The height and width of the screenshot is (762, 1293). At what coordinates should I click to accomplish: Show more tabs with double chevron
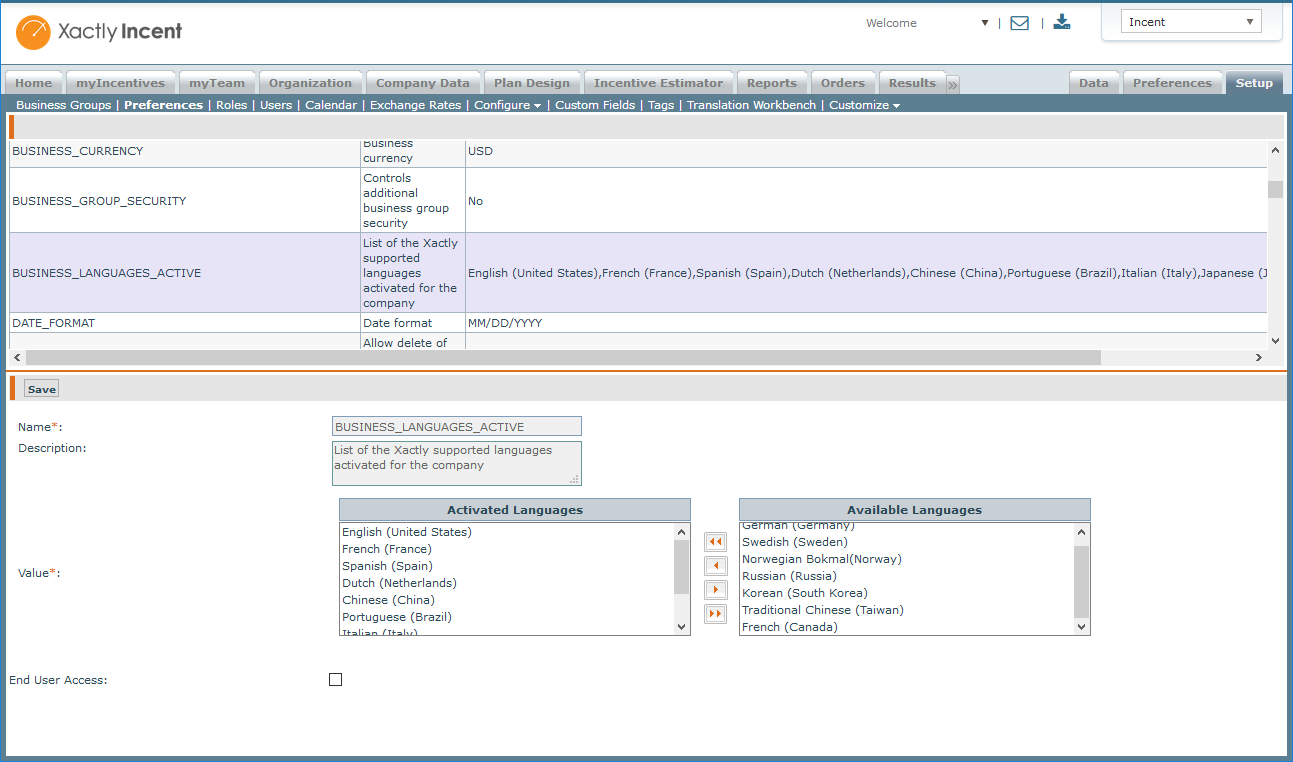tap(953, 84)
